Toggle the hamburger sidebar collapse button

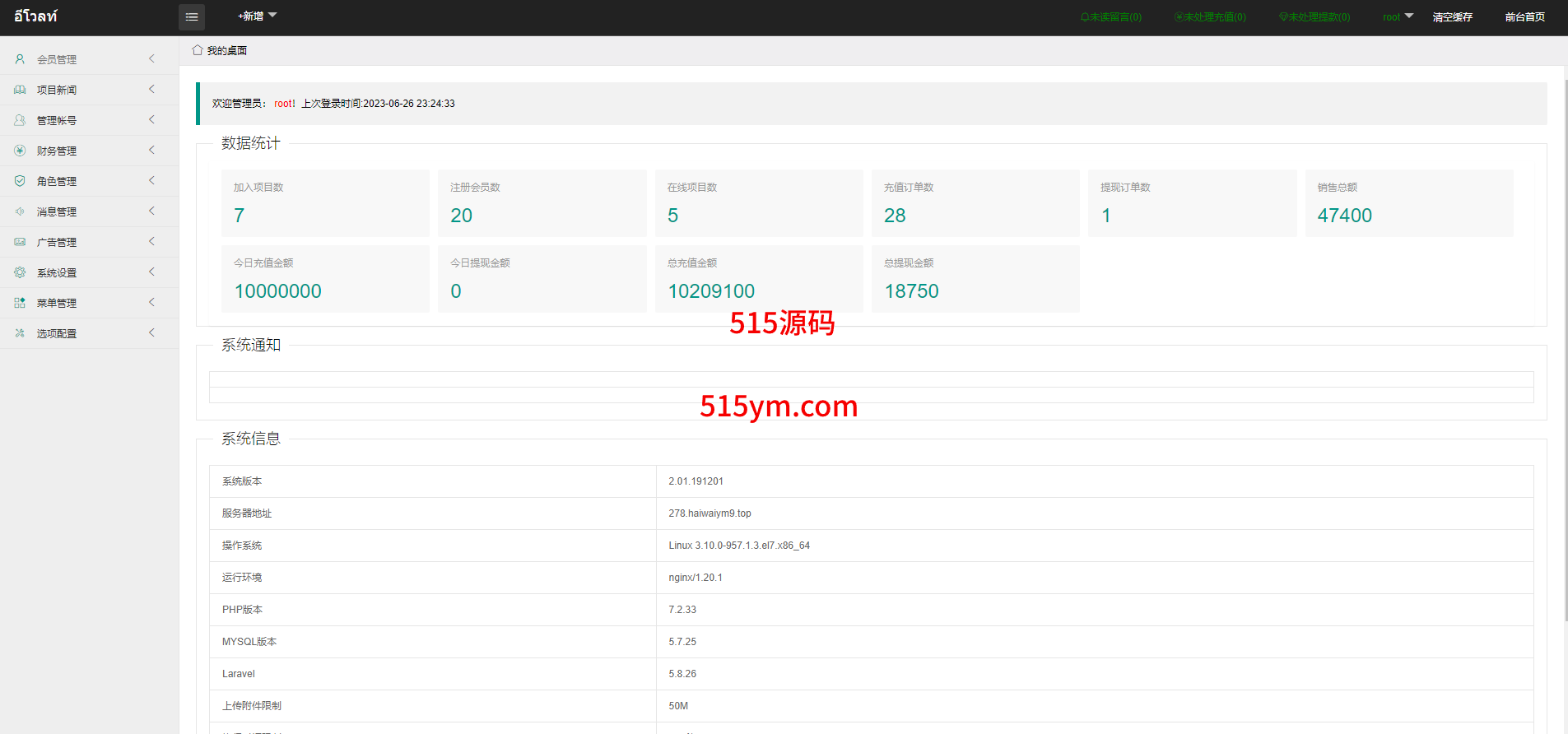tap(191, 17)
